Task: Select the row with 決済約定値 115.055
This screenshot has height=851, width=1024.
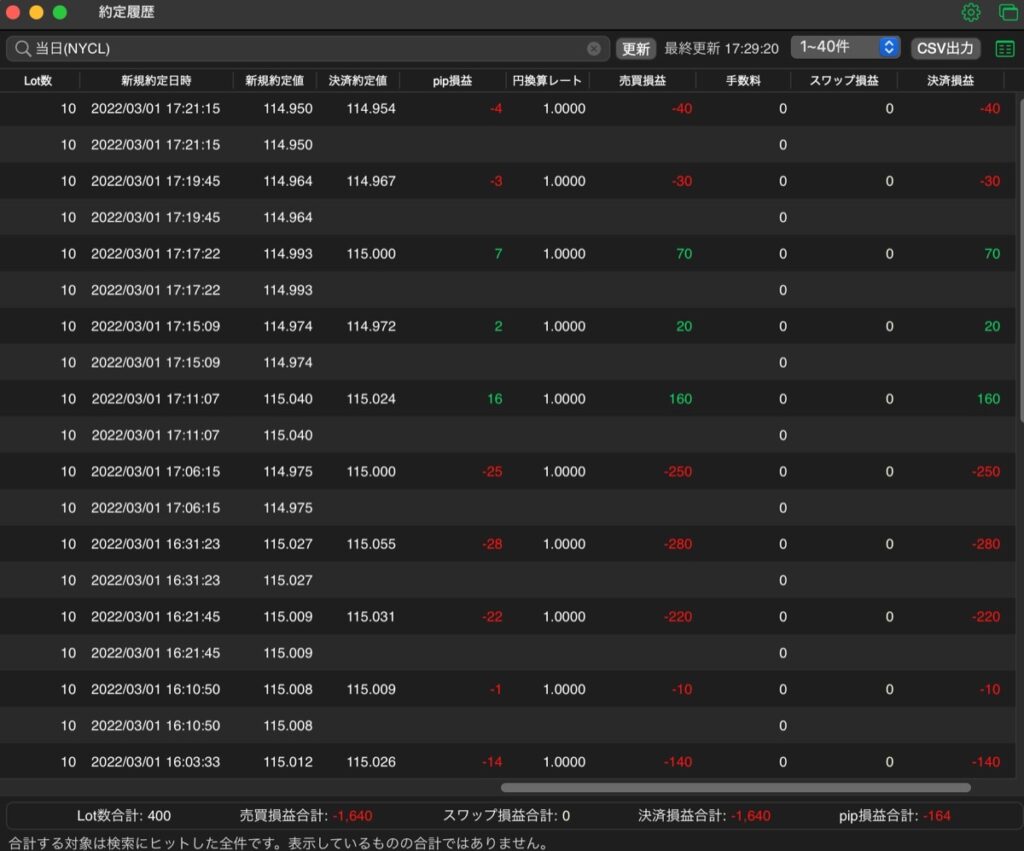Action: (508, 544)
